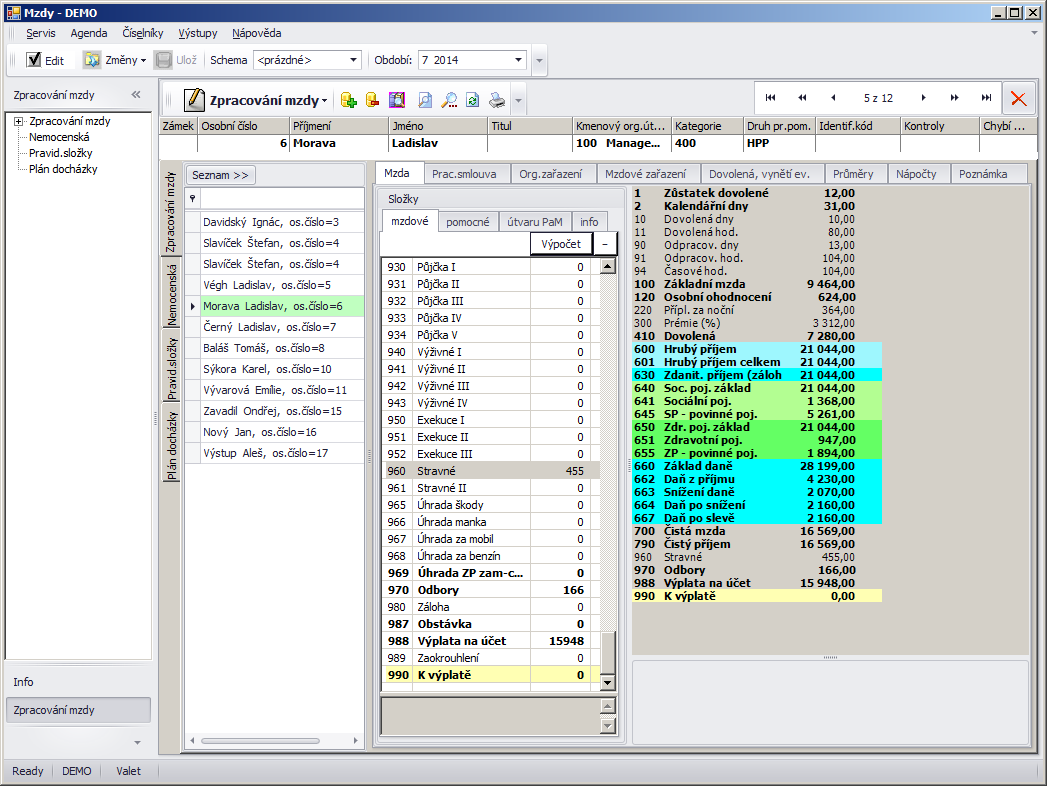Switch to the Prac.smlouva tab
This screenshot has height=786, width=1047.
[464, 174]
